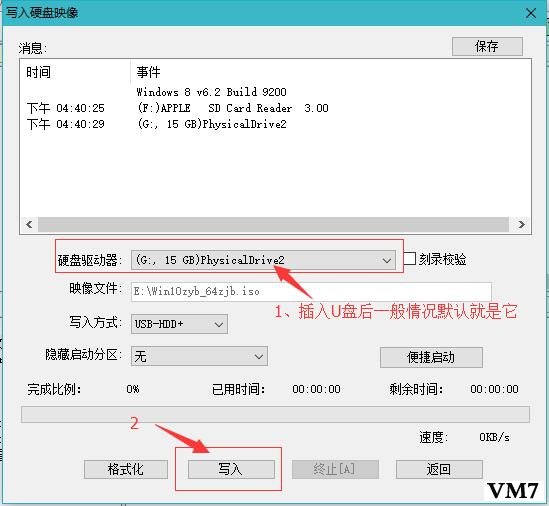Click the write progress bar
Viewport: 549px width, 506px height.
(x=275, y=414)
